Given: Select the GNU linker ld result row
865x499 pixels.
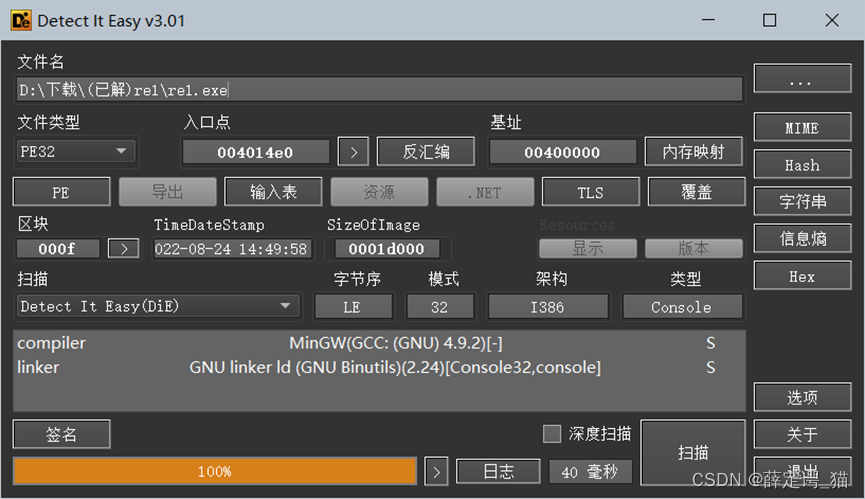Looking at the screenshot, I should pos(379,367).
